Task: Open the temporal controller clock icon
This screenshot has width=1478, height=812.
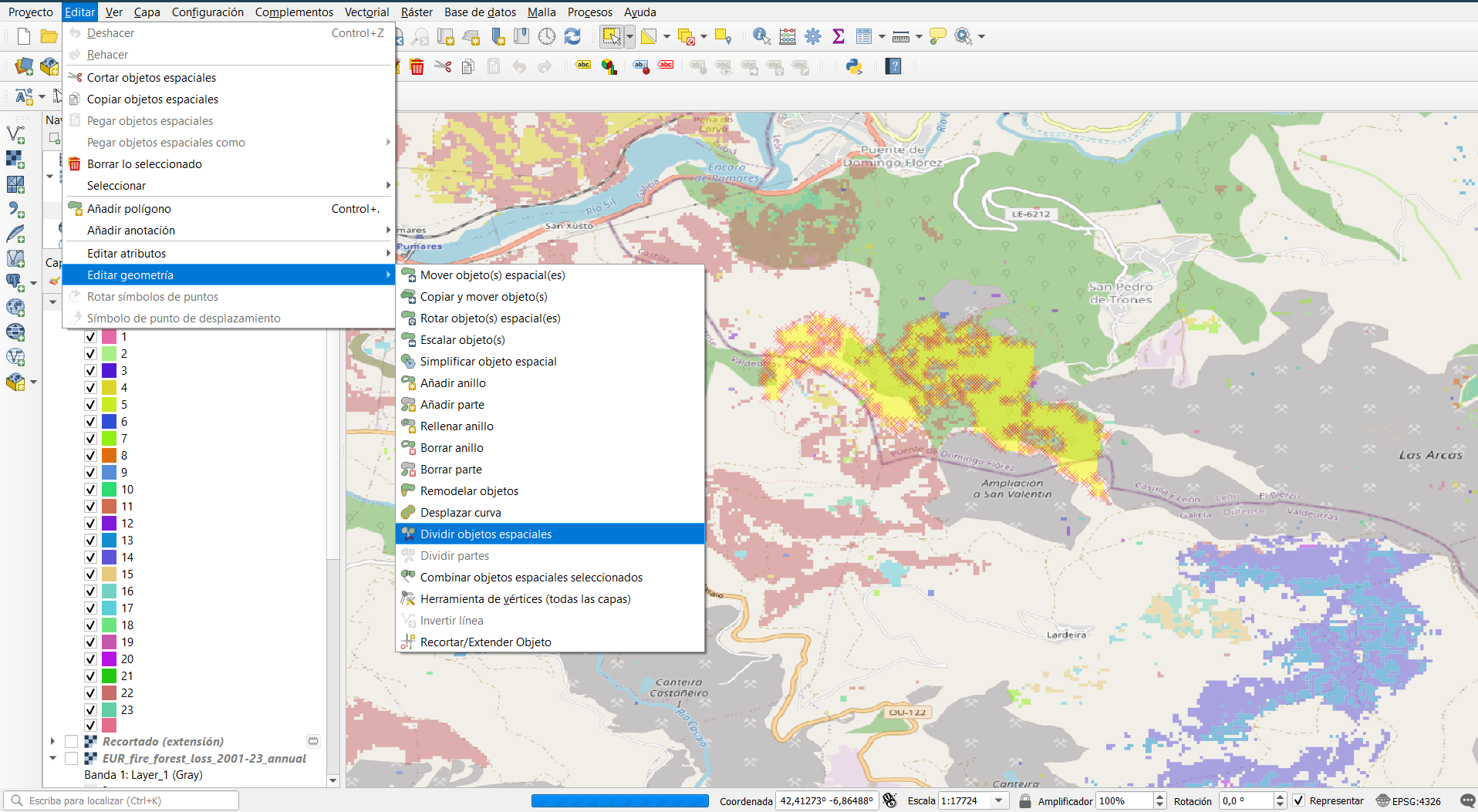Action: [x=547, y=36]
